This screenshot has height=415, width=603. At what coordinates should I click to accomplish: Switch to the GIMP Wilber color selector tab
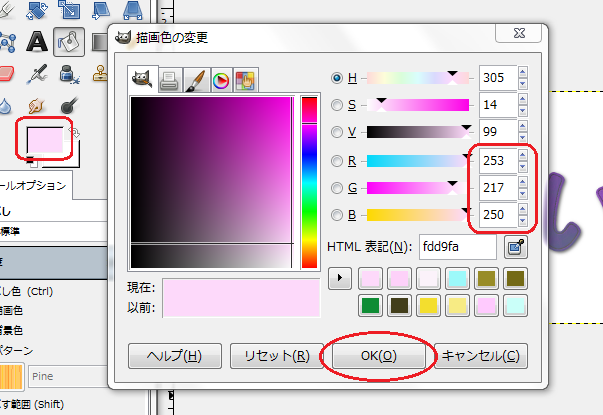coord(142,79)
